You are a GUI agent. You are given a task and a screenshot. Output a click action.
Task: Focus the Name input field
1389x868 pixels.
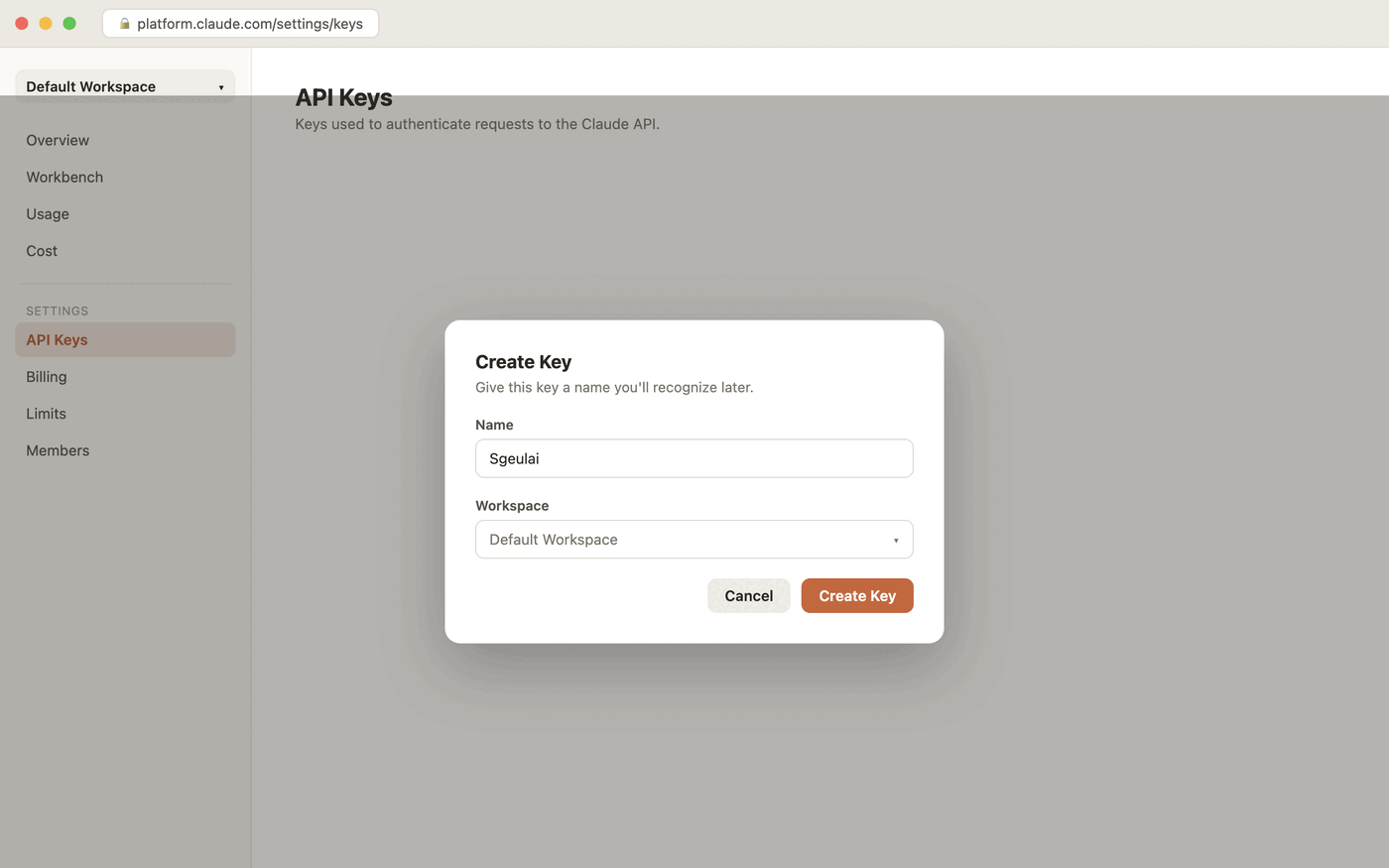tap(694, 458)
